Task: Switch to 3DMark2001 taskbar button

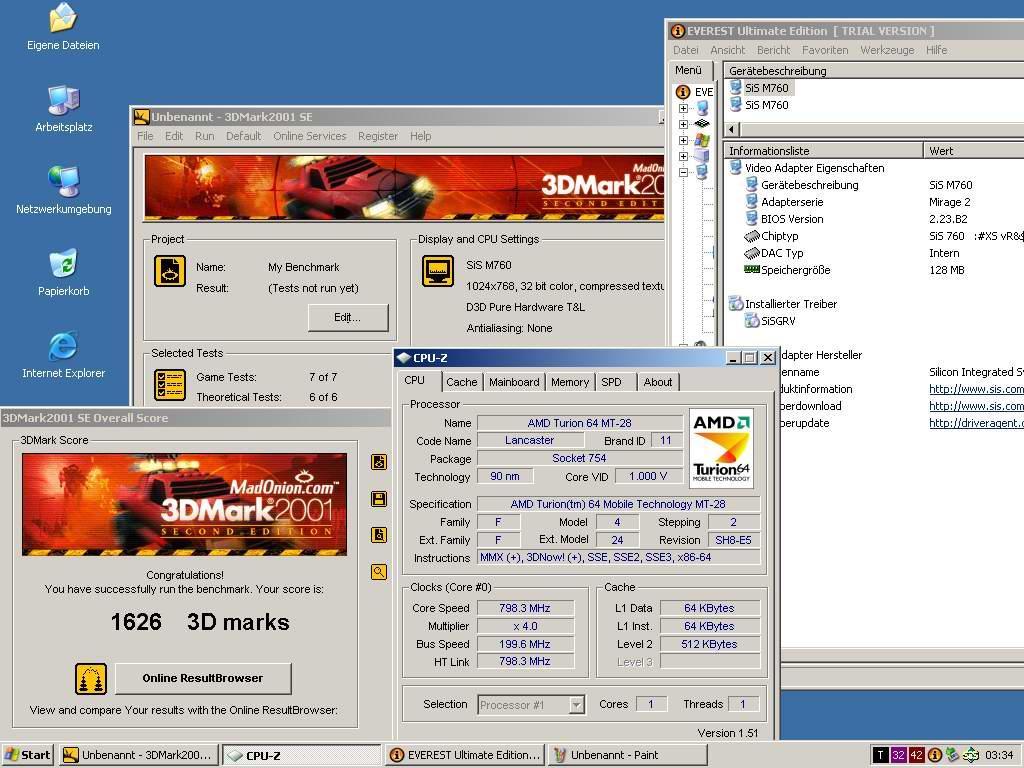Action: 138,755
